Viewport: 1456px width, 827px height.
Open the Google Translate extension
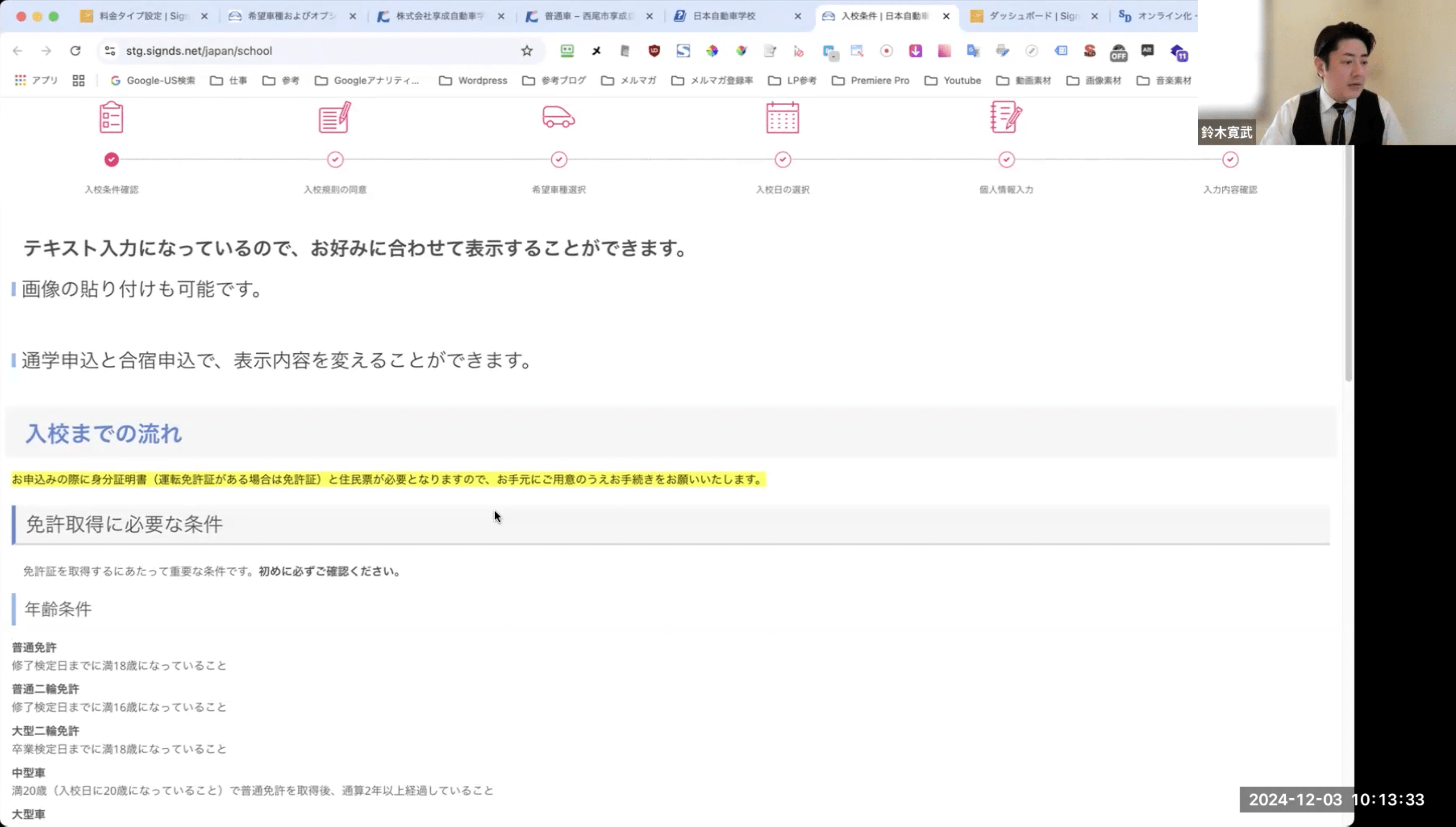point(973,51)
